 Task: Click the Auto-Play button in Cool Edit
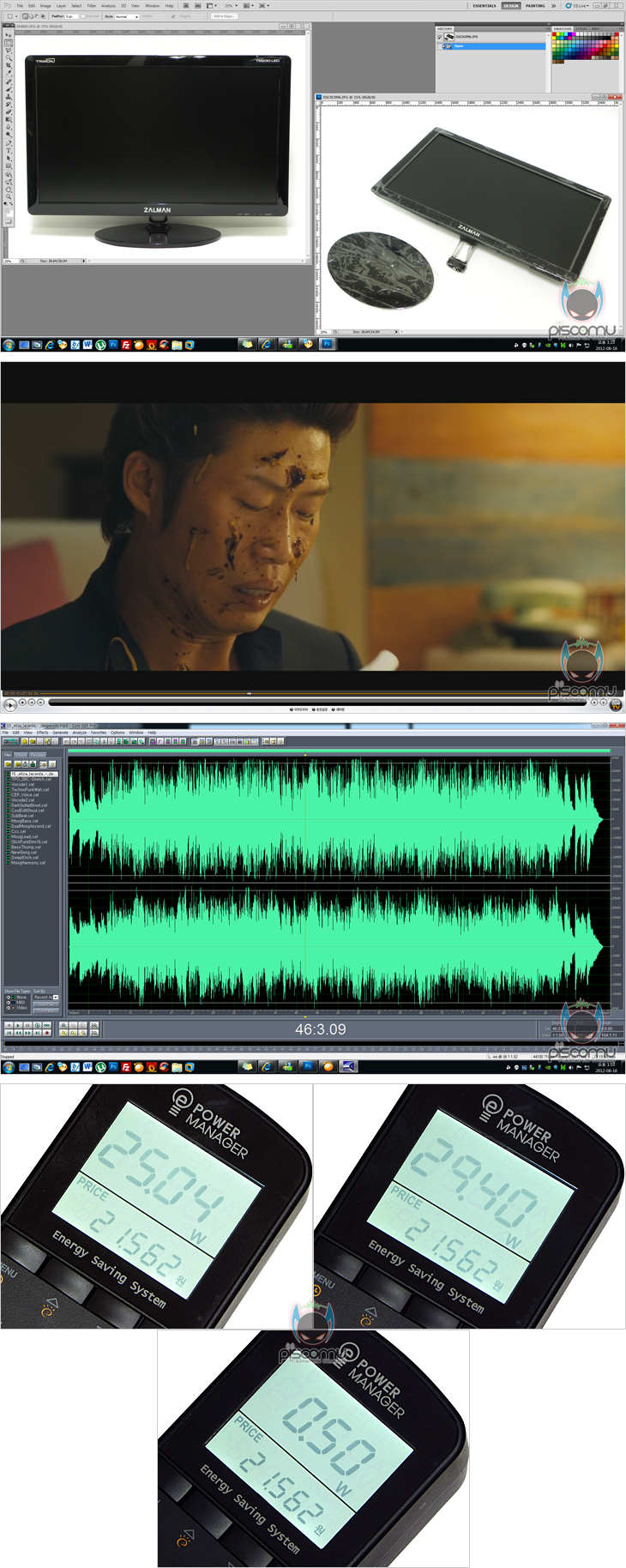tap(46, 1004)
